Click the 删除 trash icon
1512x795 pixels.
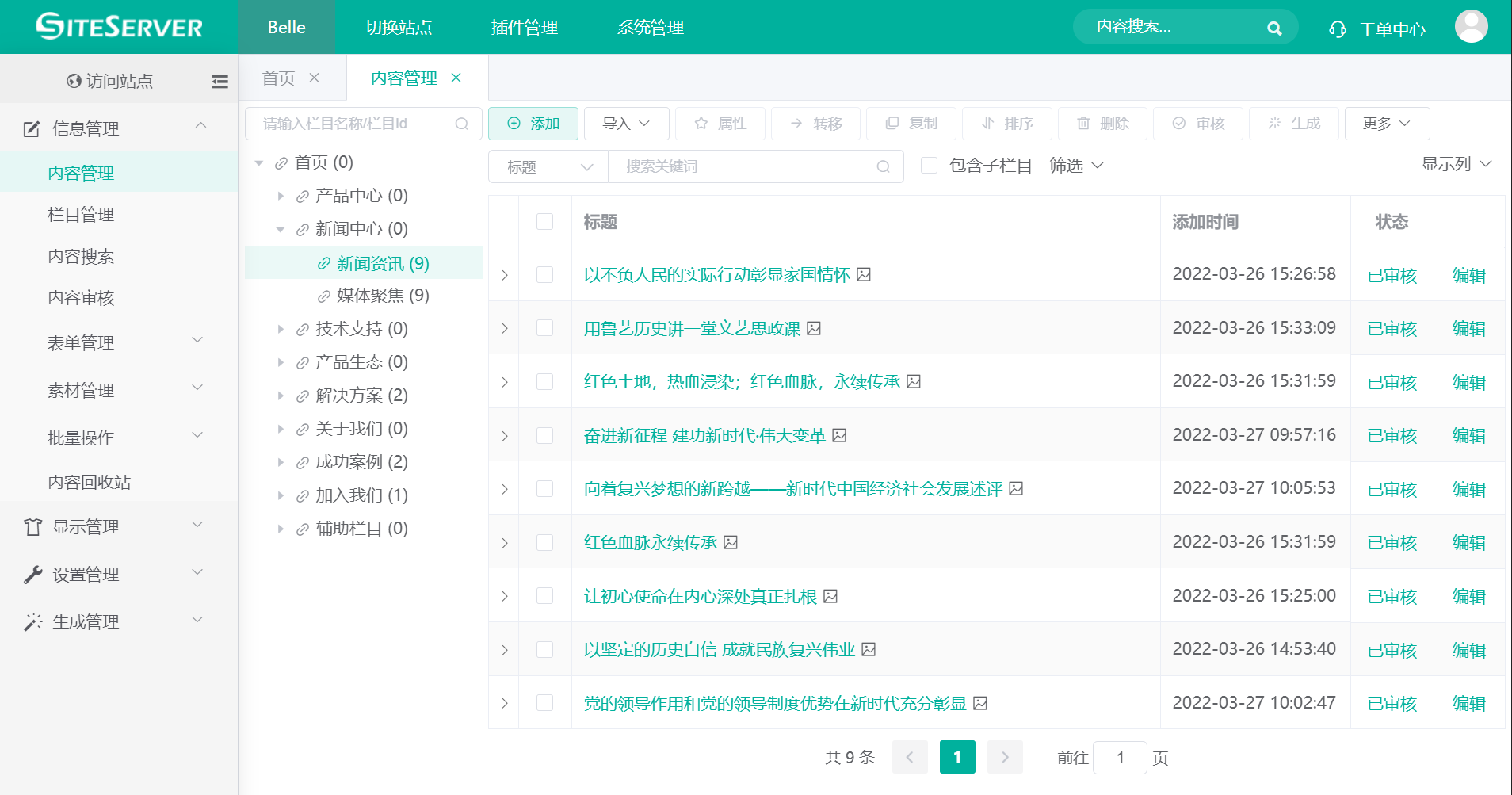tap(1083, 124)
